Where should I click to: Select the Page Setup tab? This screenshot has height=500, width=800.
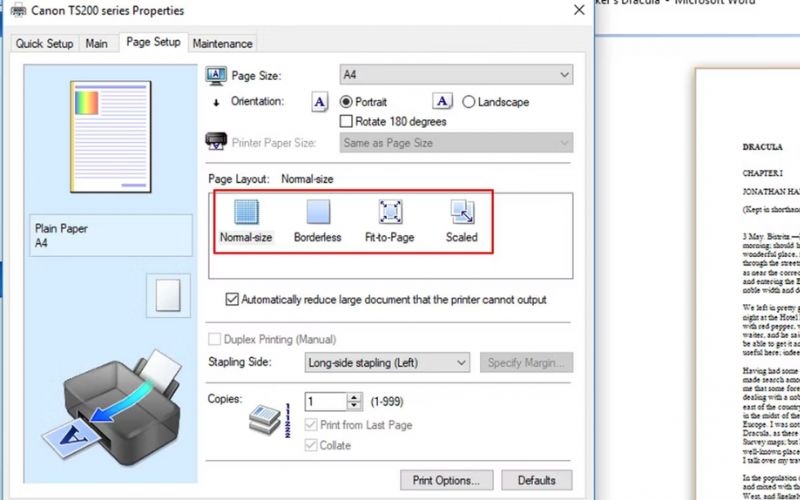154,42
